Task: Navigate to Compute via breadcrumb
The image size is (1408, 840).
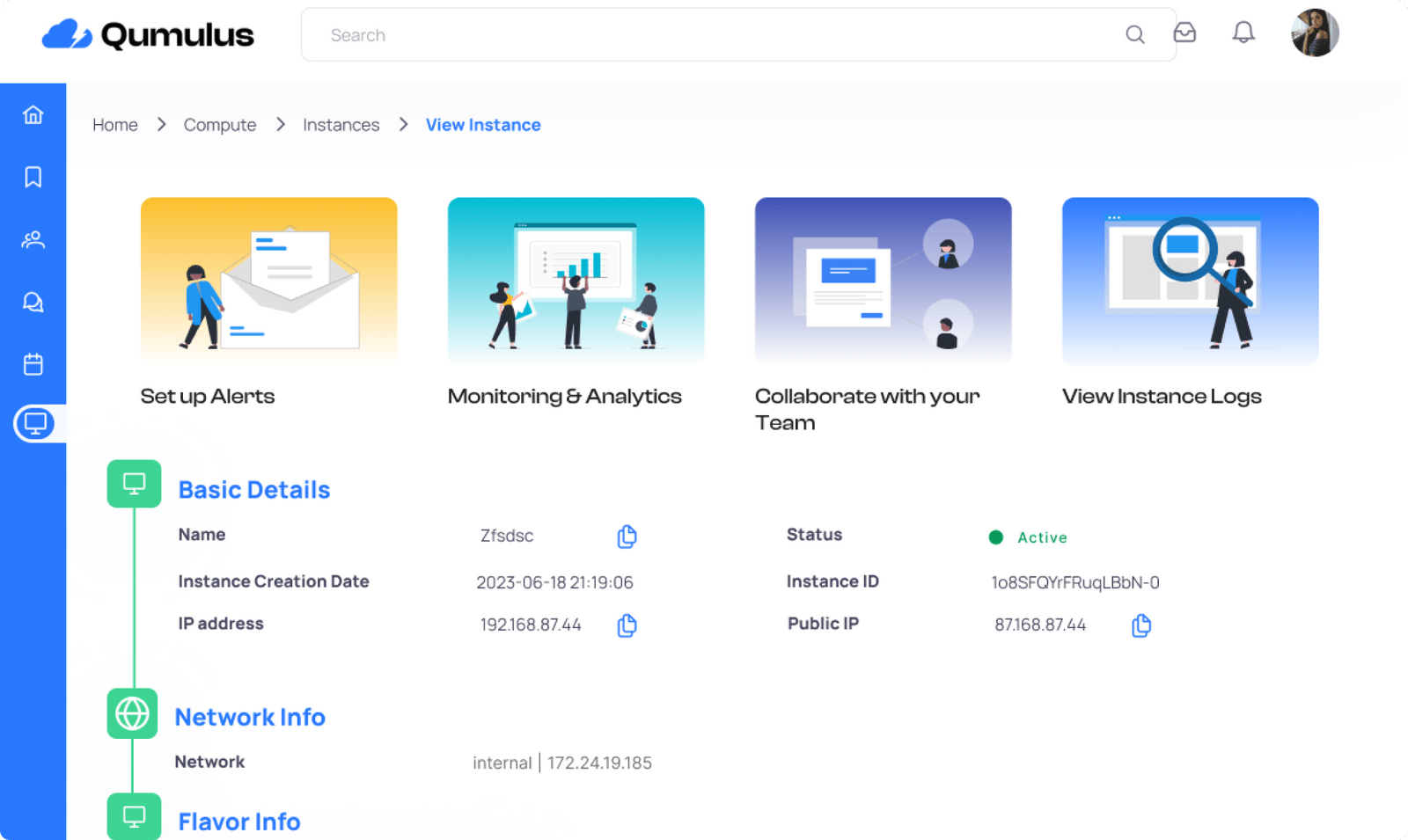Action: pyautogui.click(x=219, y=124)
